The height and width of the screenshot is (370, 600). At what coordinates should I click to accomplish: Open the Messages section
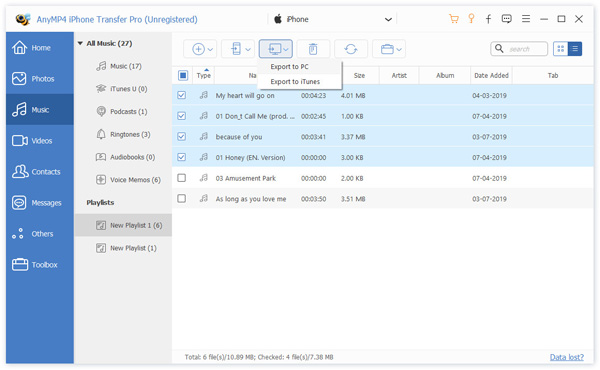(40, 203)
